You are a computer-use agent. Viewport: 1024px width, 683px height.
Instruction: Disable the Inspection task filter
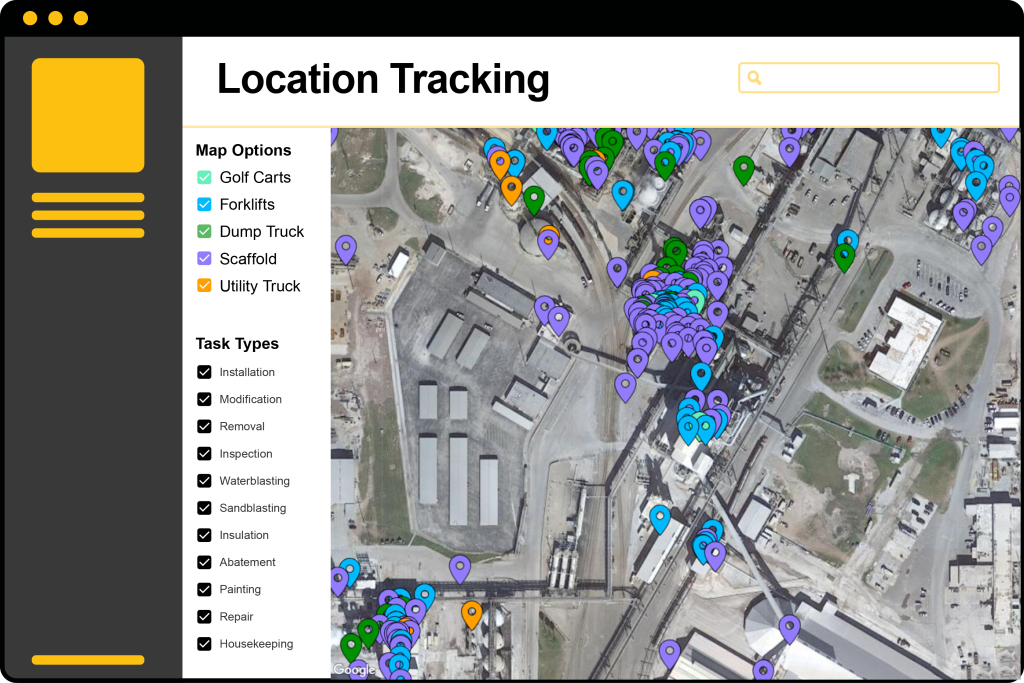(x=203, y=453)
